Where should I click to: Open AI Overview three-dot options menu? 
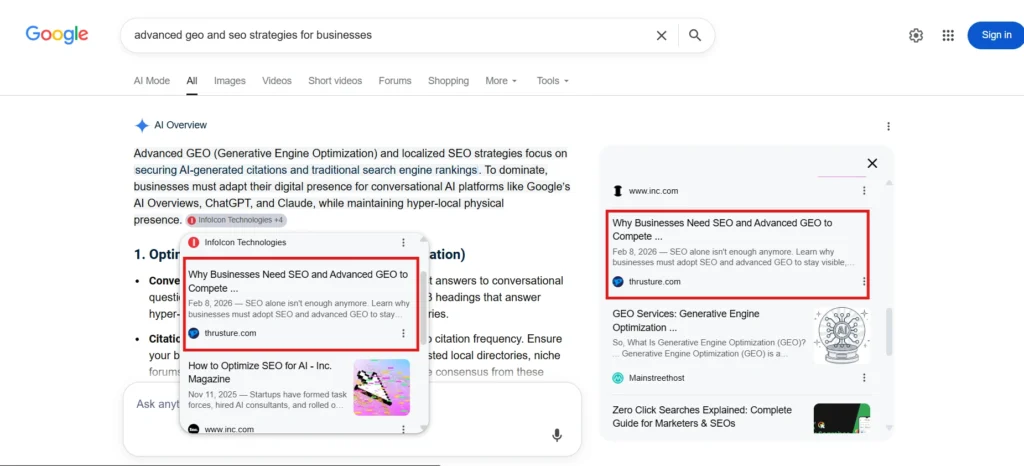[x=888, y=127]
